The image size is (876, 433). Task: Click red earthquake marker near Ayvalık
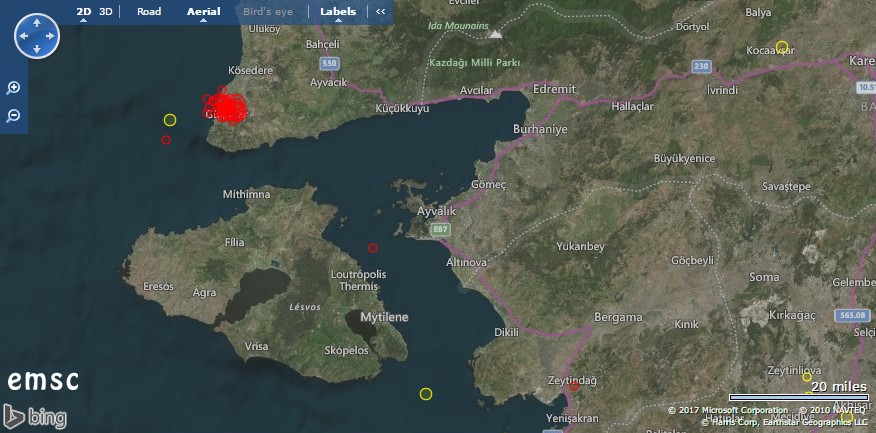[373, 247]
